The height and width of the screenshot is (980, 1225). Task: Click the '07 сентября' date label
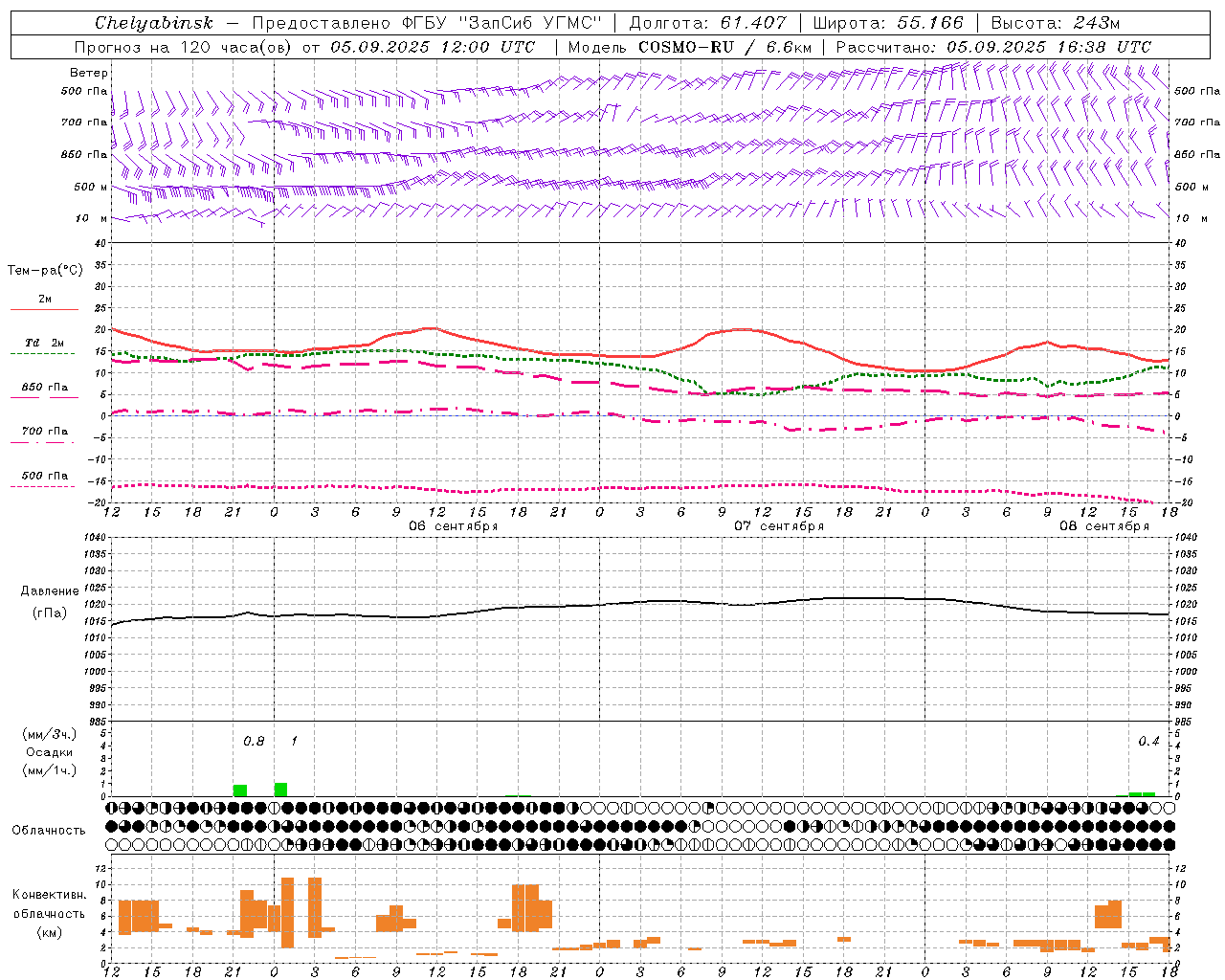coord(779,526)
